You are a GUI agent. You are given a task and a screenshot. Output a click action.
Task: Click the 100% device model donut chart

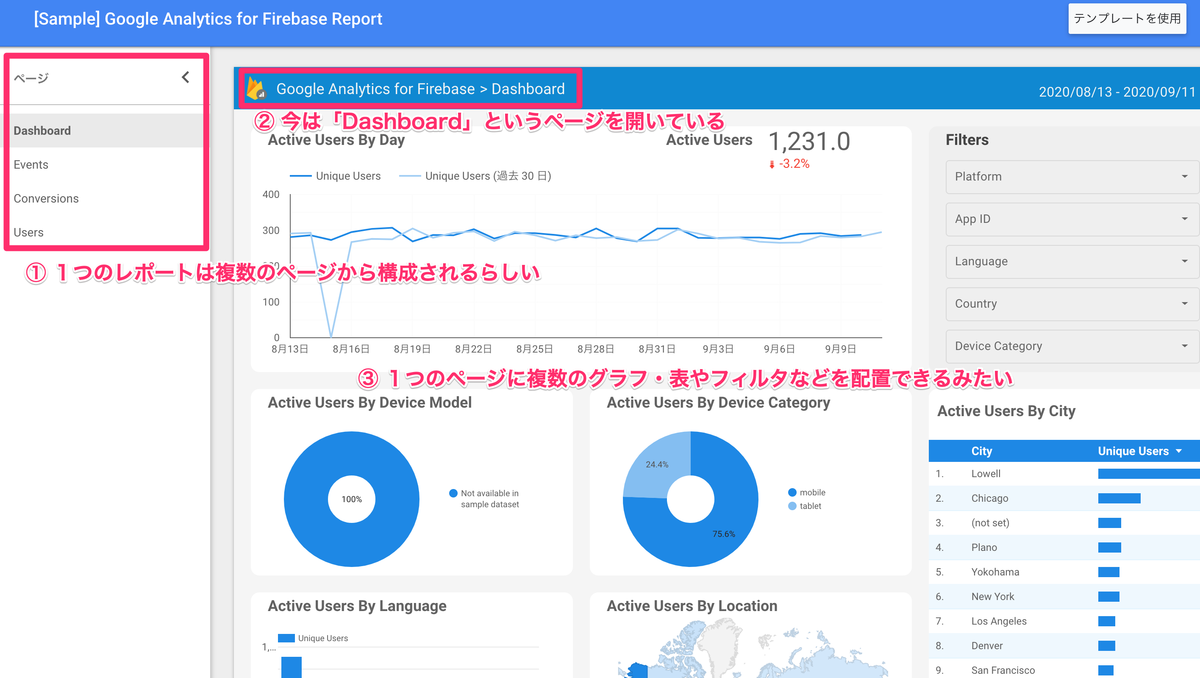tap(352, 499)
